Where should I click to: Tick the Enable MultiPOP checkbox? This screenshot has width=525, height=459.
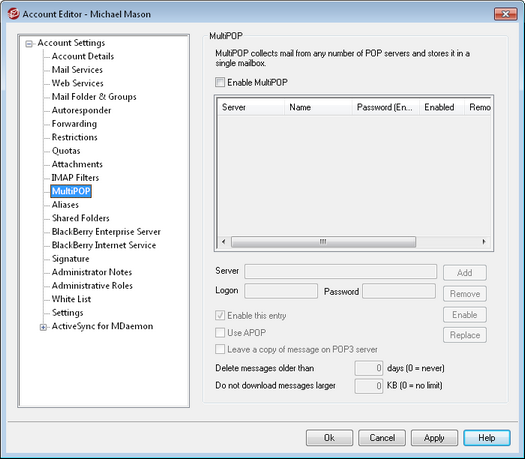click(220, 82)
